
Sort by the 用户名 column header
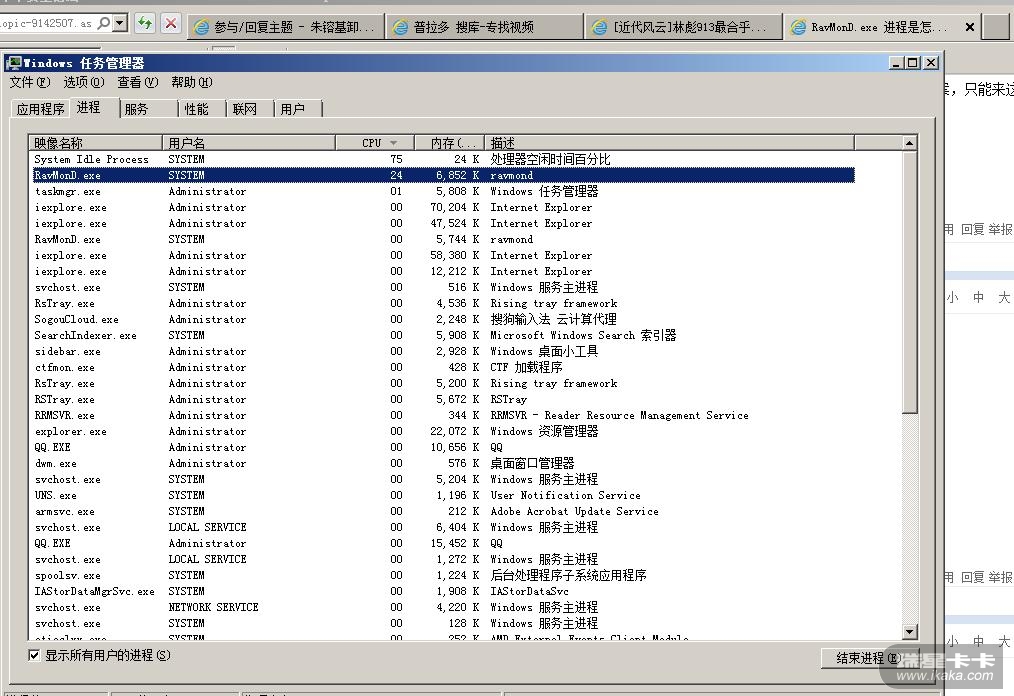coord(249,143)
